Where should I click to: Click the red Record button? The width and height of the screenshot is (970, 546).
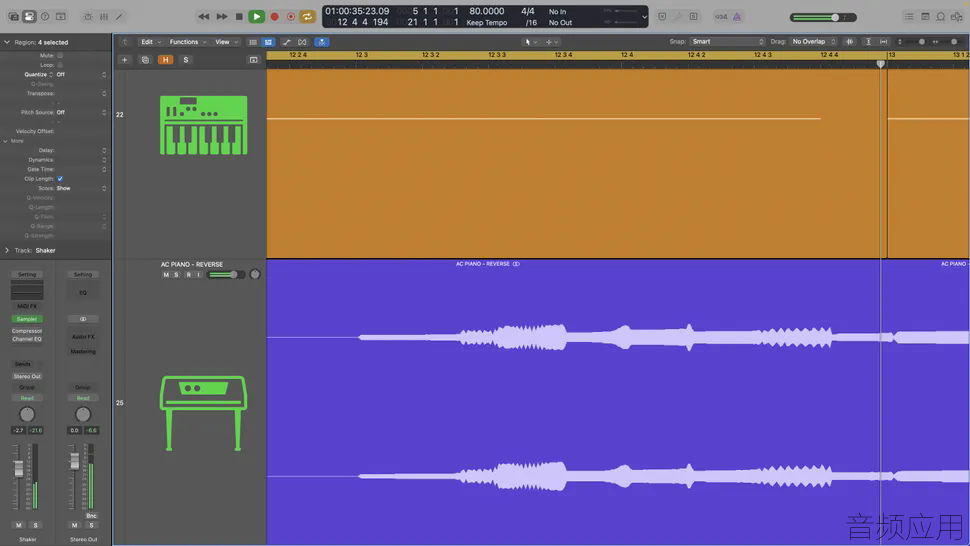tap(275, 17)
